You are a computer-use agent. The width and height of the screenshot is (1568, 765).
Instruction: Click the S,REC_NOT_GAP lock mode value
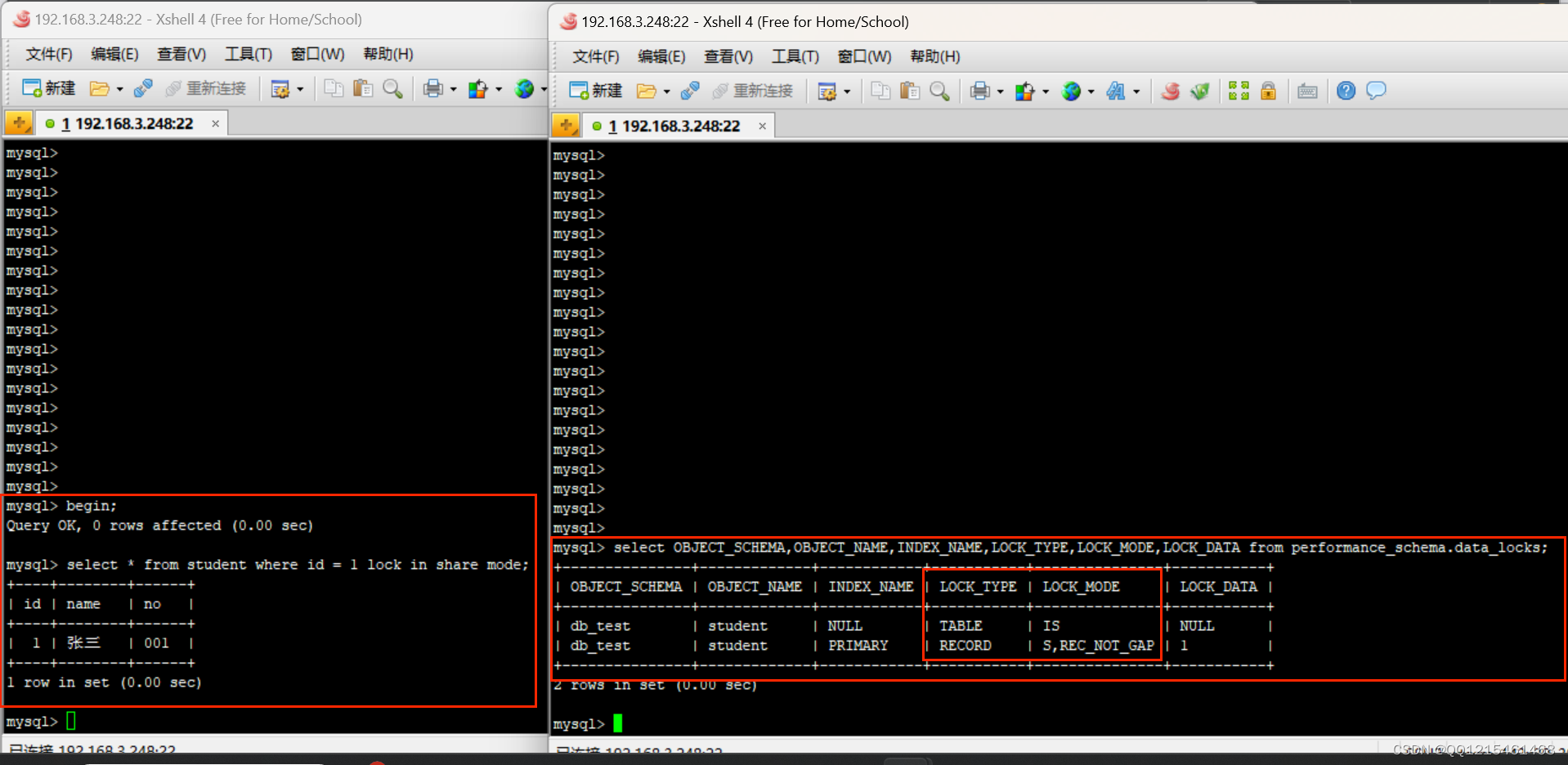[1098, 646]
